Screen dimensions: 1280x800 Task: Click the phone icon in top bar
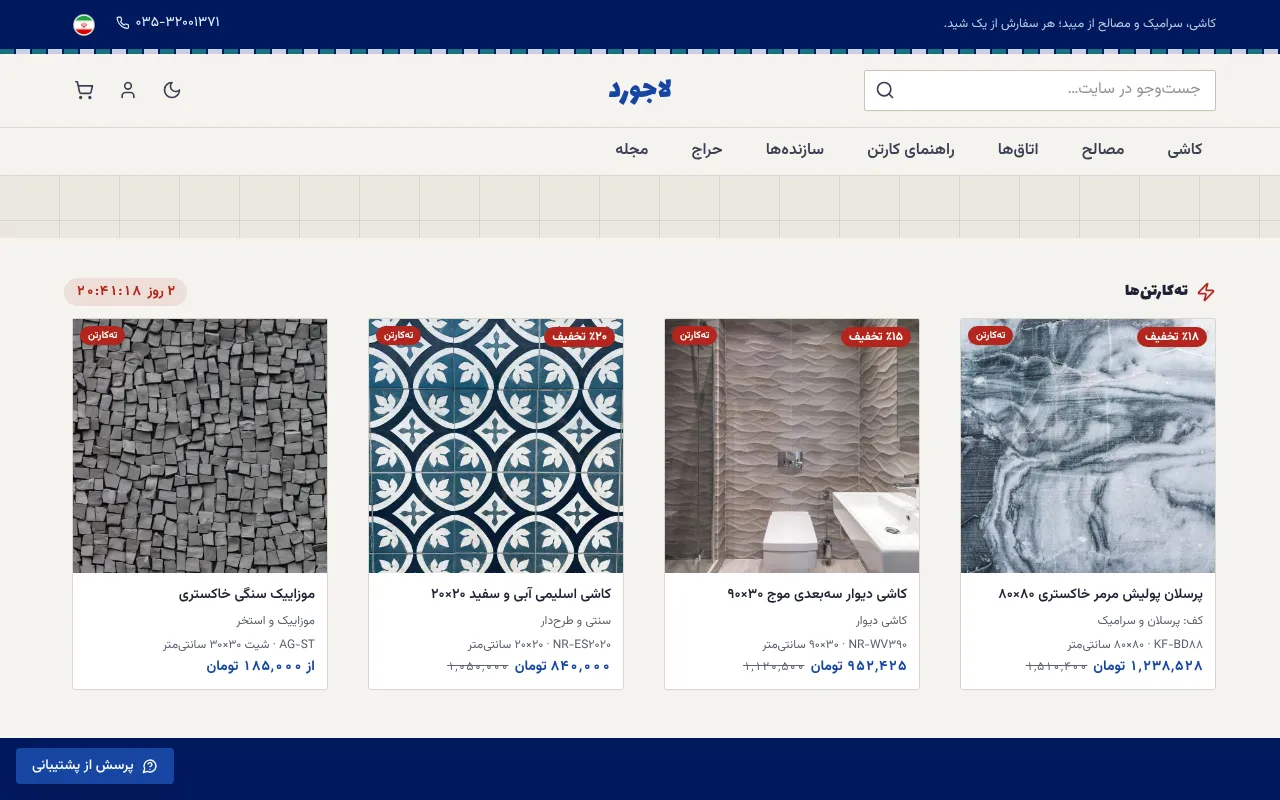pos(123,22)
